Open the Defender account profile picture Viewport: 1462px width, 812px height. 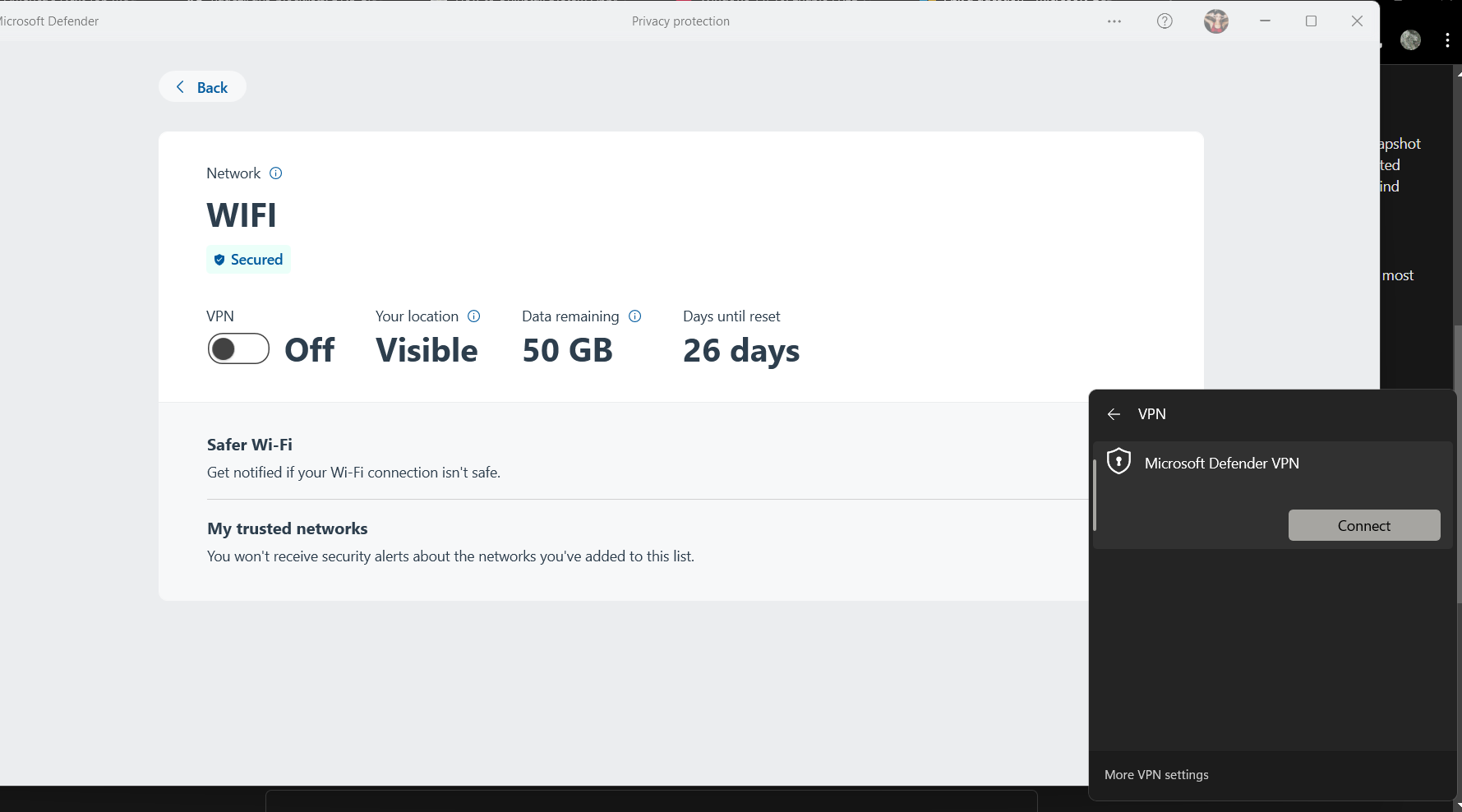(1216, 21)
